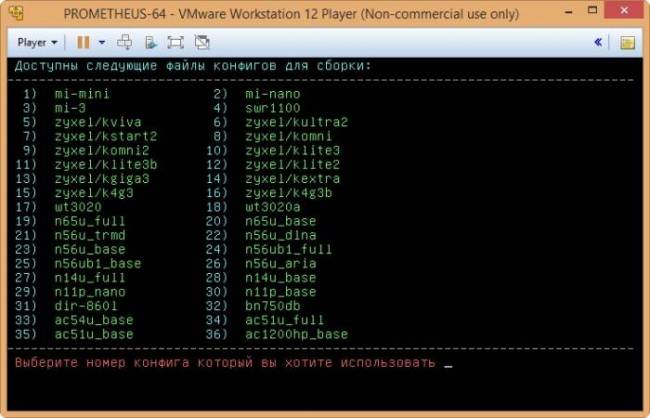
Task: Click the n56ub1_full config entry
Action: (289, 249)
